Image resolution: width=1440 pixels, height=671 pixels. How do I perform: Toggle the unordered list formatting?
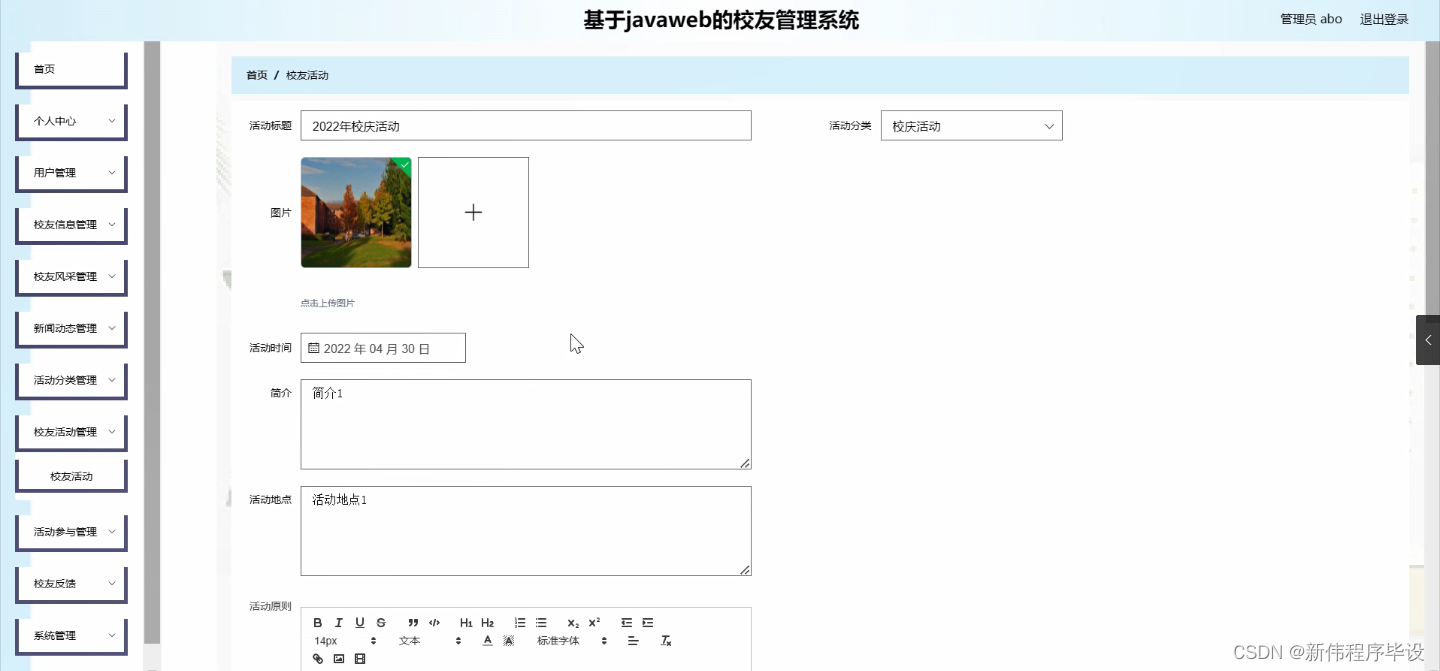[541, 622]
